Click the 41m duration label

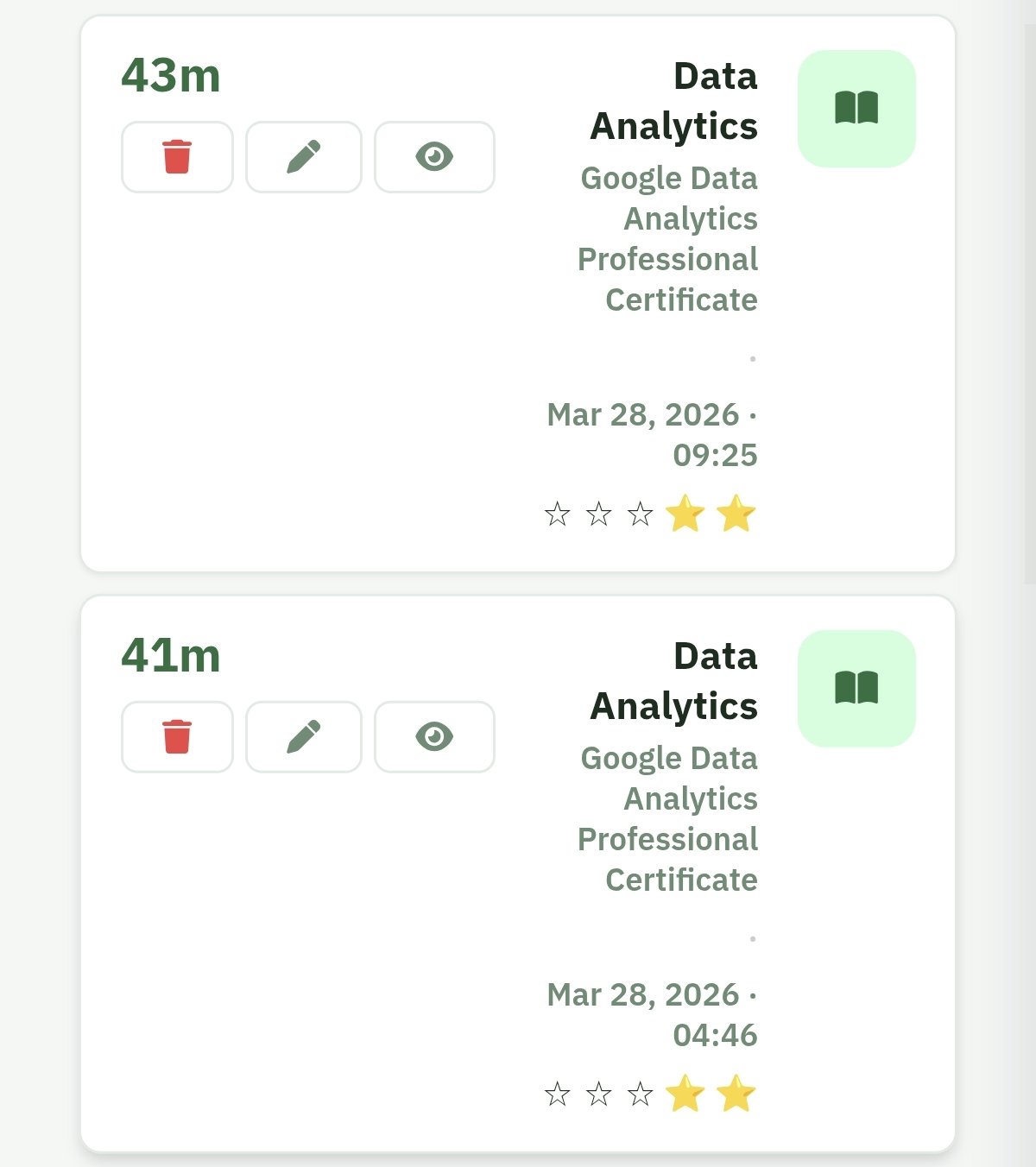[x=171, y=656]
